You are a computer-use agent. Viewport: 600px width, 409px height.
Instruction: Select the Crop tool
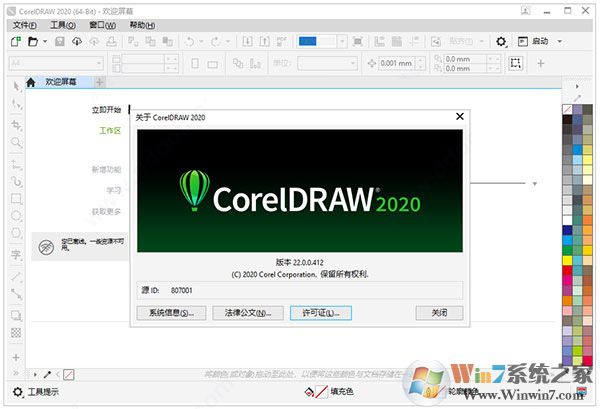16,125
